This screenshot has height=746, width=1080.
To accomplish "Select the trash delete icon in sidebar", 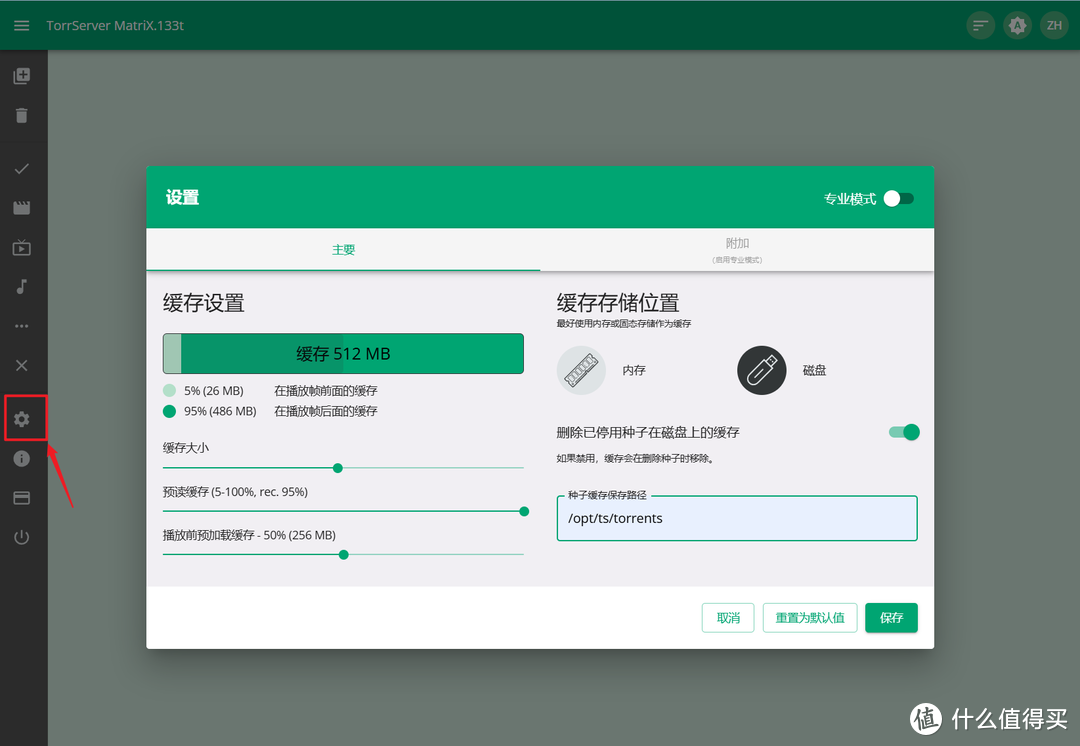I will click(x=22, y=115).
